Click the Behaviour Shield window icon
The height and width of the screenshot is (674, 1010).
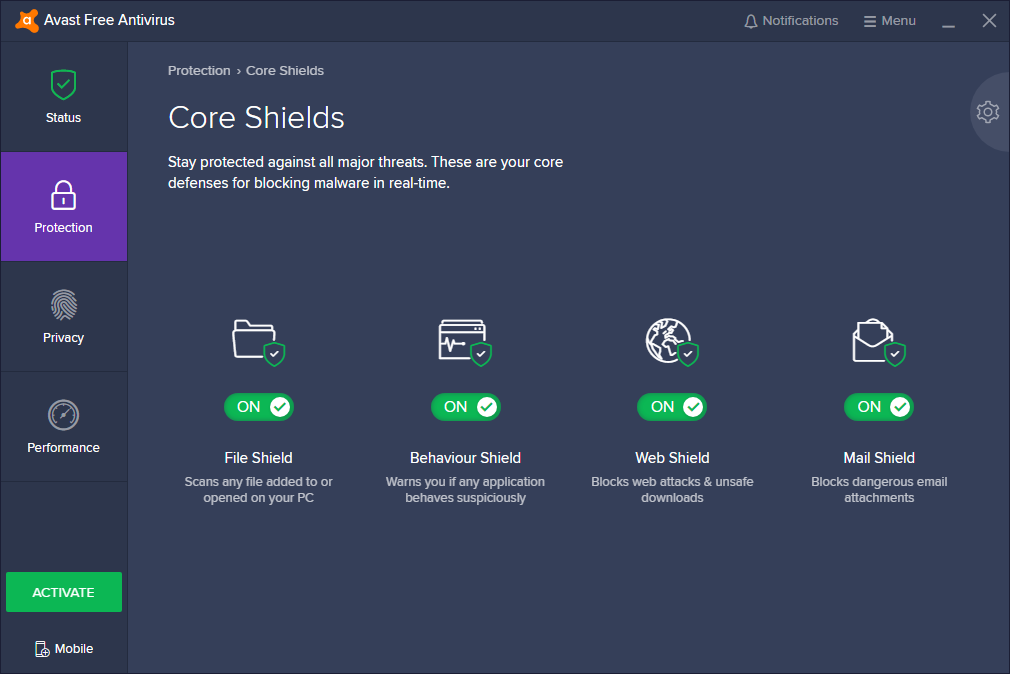click(463, 340)
